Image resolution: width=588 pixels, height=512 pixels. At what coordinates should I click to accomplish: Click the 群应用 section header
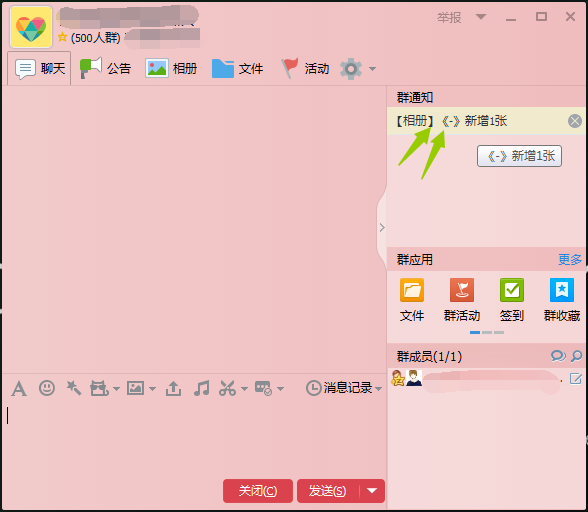414,259
